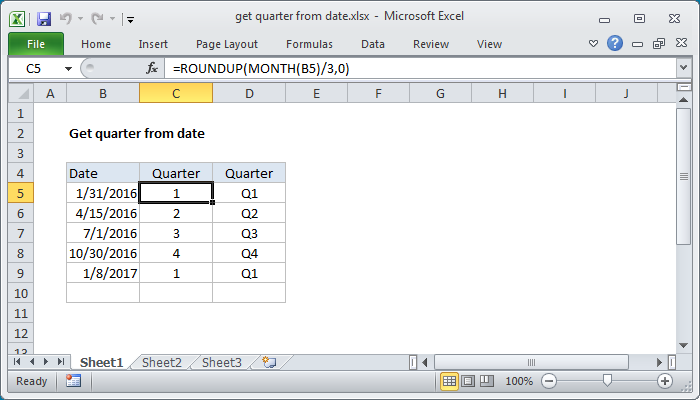700x400 pixels.
Task: Switch to Sheet2 worksheet tab
Action: coord(161,362)
